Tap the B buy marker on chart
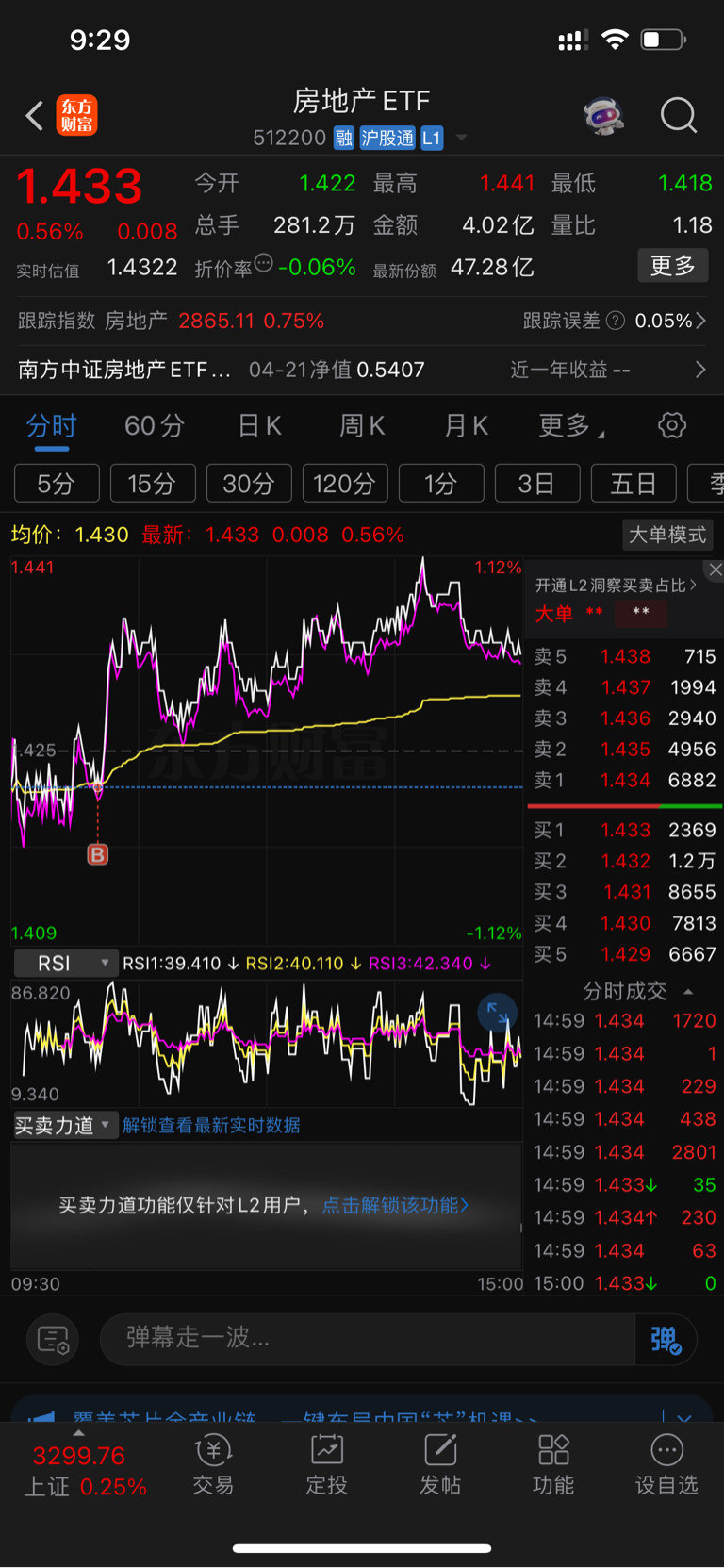The width and height of the screenshot is (724, 1568). coord(98,854)
